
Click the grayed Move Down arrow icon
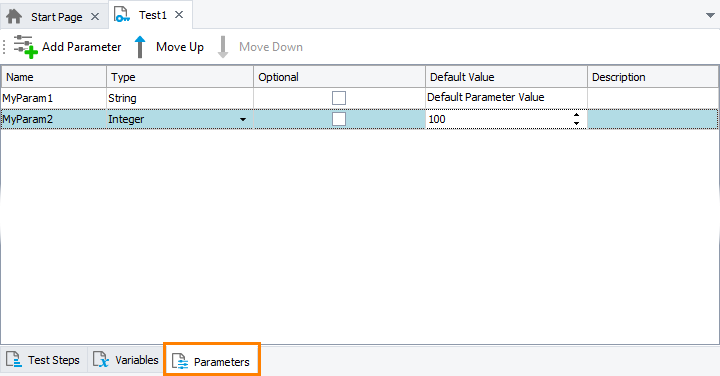(x=223, y=47)
